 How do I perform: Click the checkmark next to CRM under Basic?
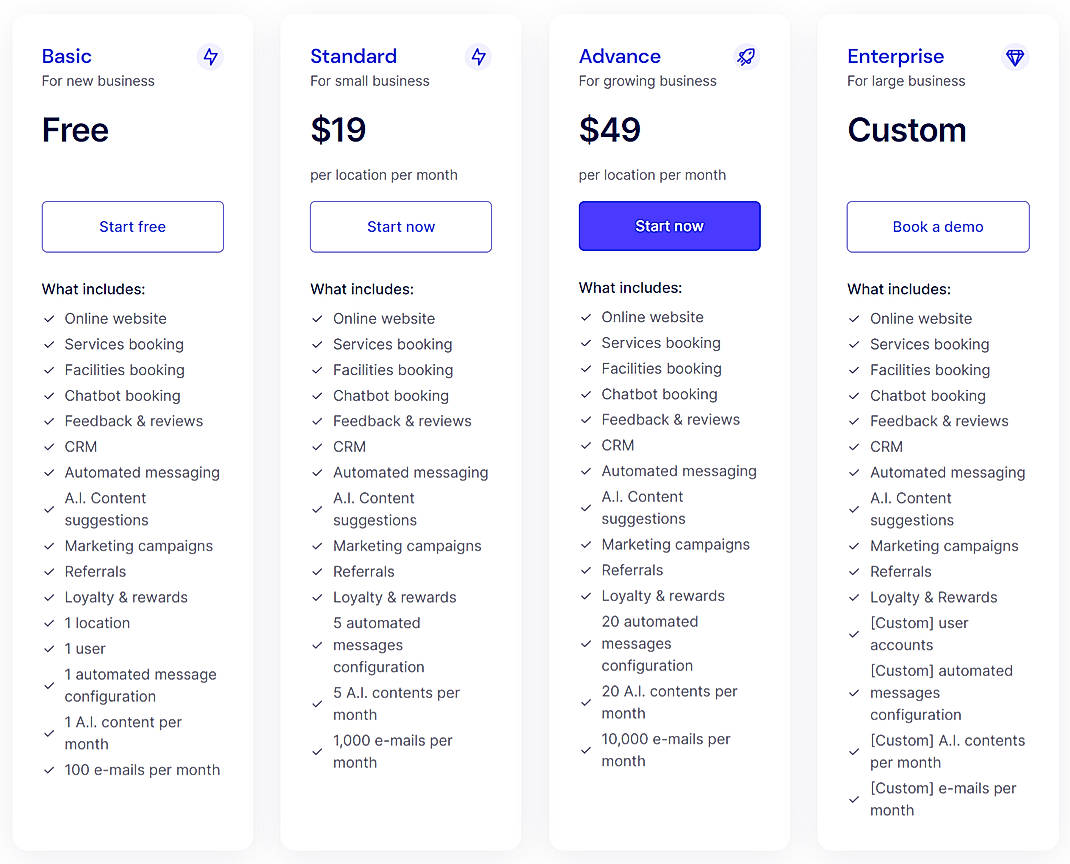[x=49, y=447]
